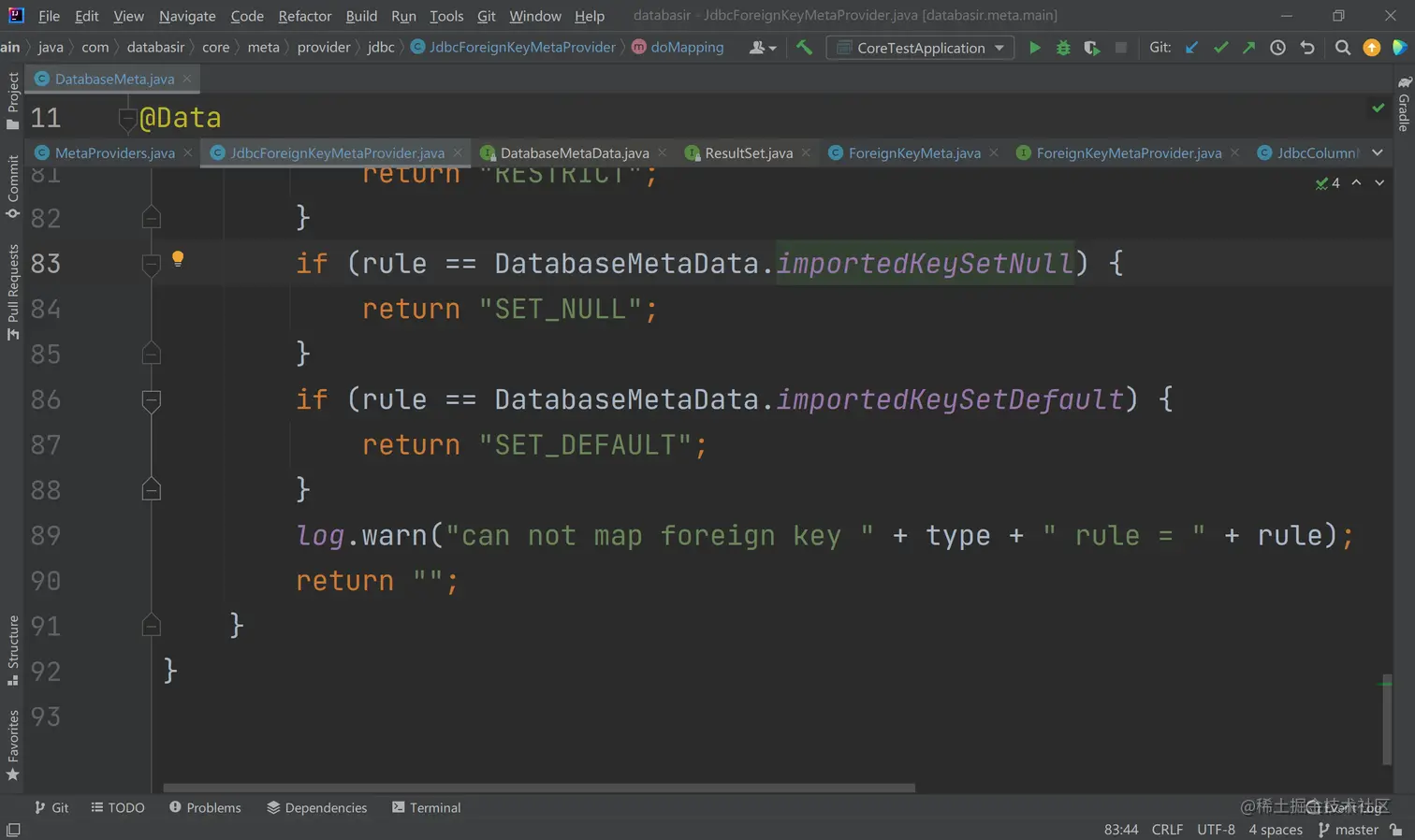This screenshot has width=1415, height=840.
Task: Build project with the hammer icon
Action: click(x=804, y=48)
